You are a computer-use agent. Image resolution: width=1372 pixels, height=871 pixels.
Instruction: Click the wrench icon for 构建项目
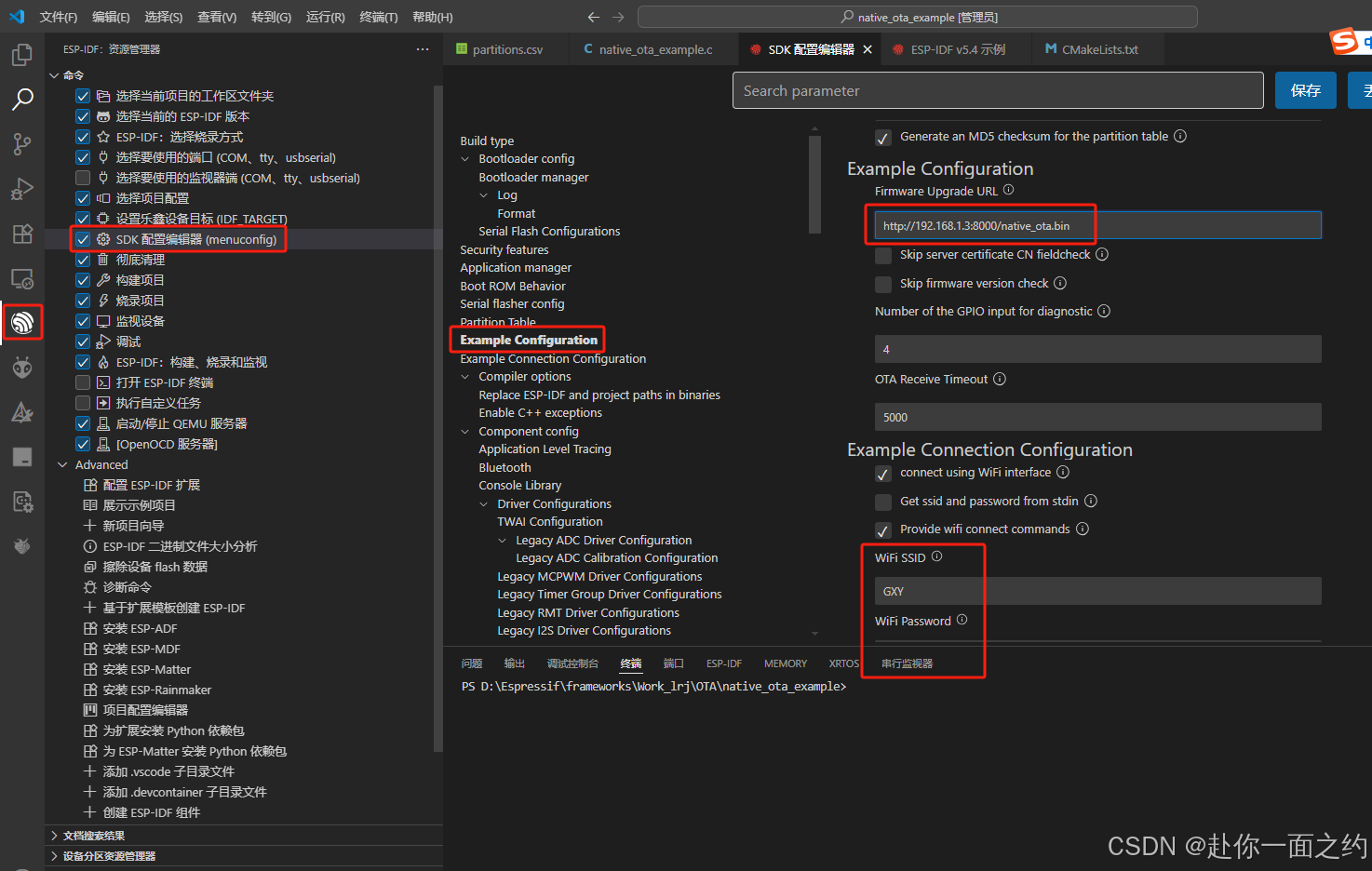point(103,280)
